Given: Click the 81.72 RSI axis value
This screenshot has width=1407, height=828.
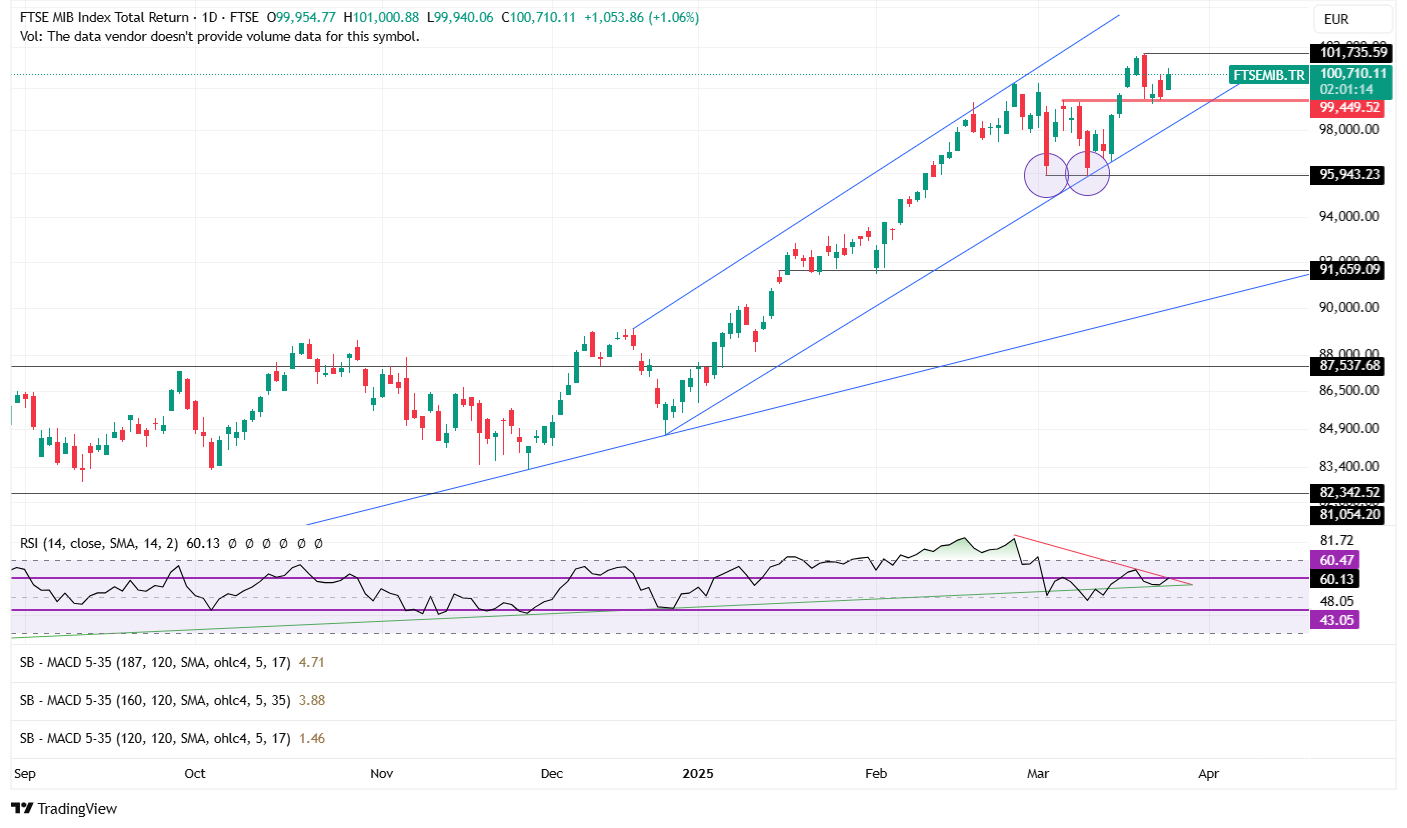Looking at the screenshot, I should click(1336, 541).
